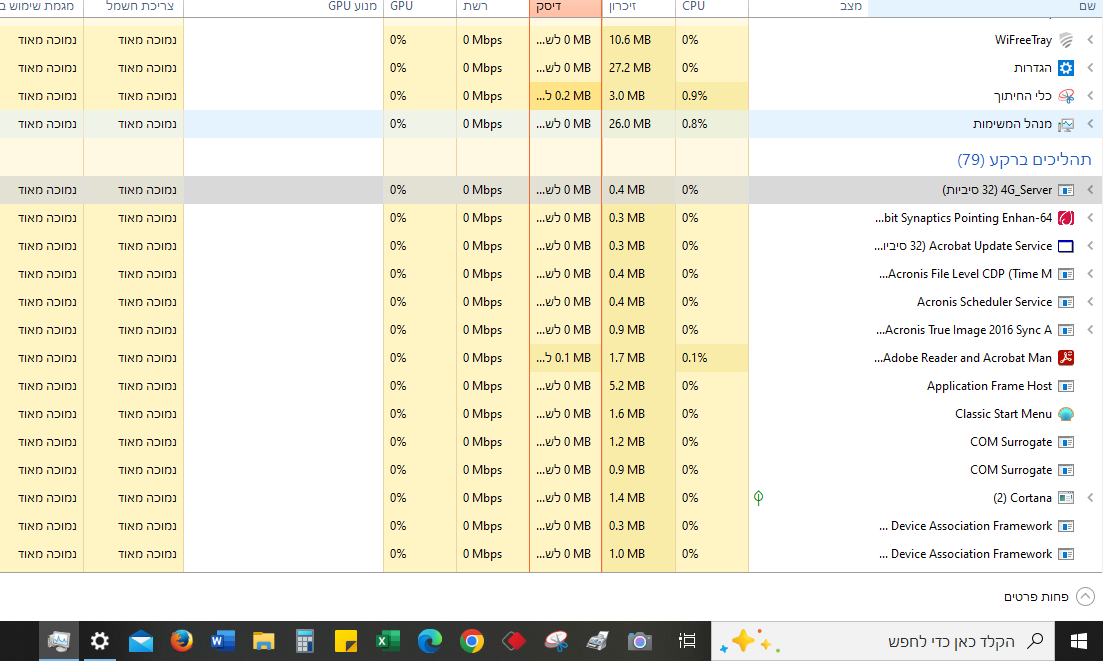
Task: Open the Camera app from taskbar
Action: tap(639, 641)
